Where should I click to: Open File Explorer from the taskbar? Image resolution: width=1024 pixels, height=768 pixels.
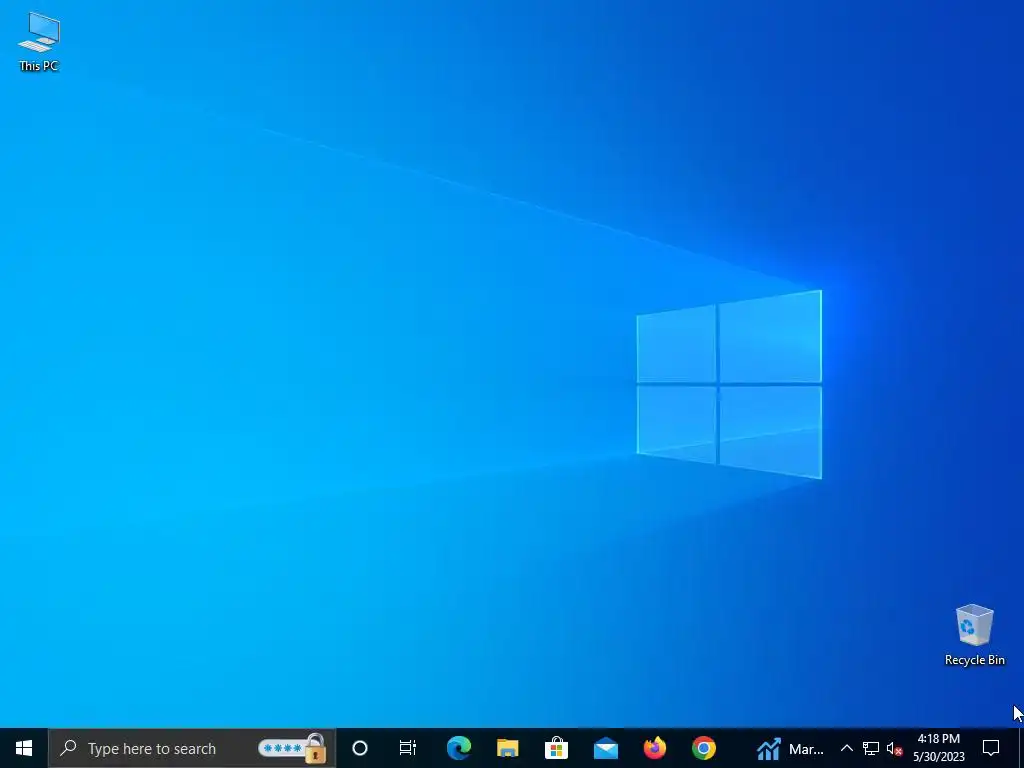(x=507, y=748)
